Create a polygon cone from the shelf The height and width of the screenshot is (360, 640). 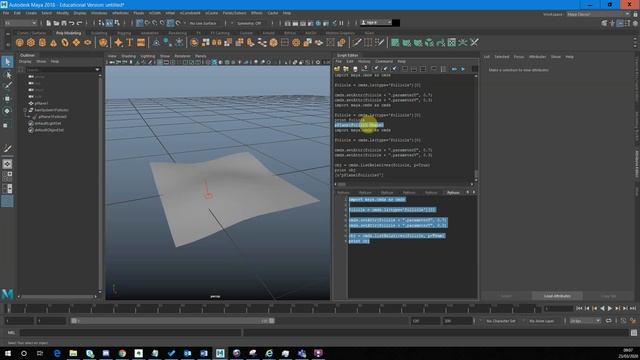point(53,42)
